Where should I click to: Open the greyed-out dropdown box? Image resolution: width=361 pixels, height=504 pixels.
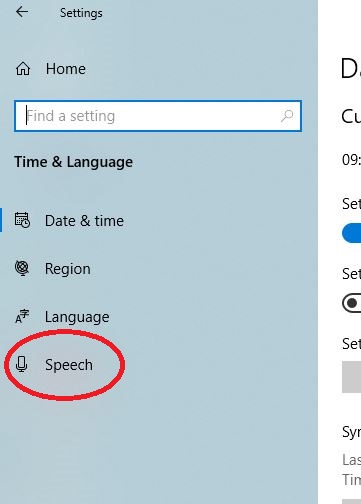click(x=351, y=377)
